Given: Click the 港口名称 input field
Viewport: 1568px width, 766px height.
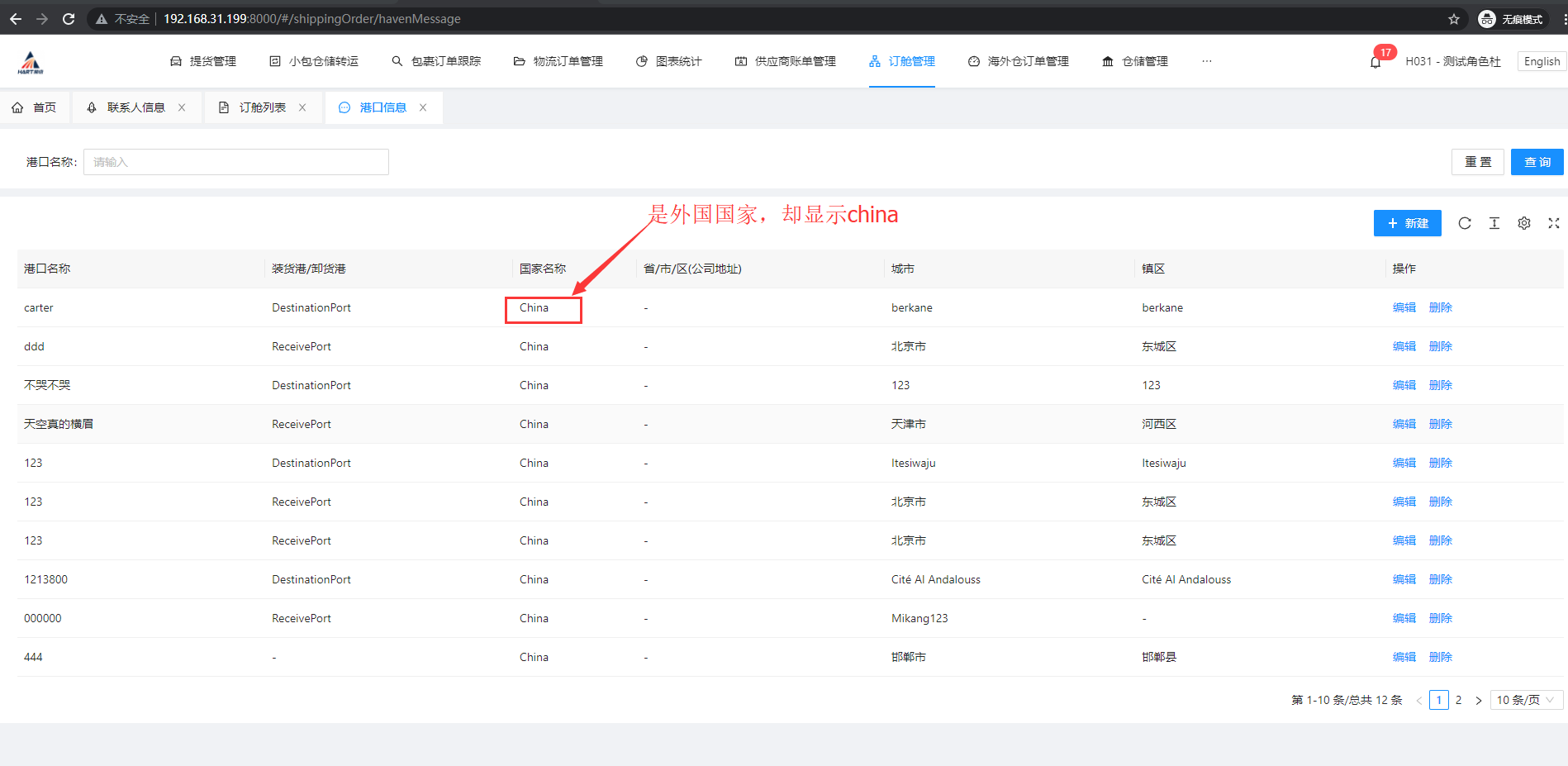Looking at the screenshot, I should pos(235,161).
